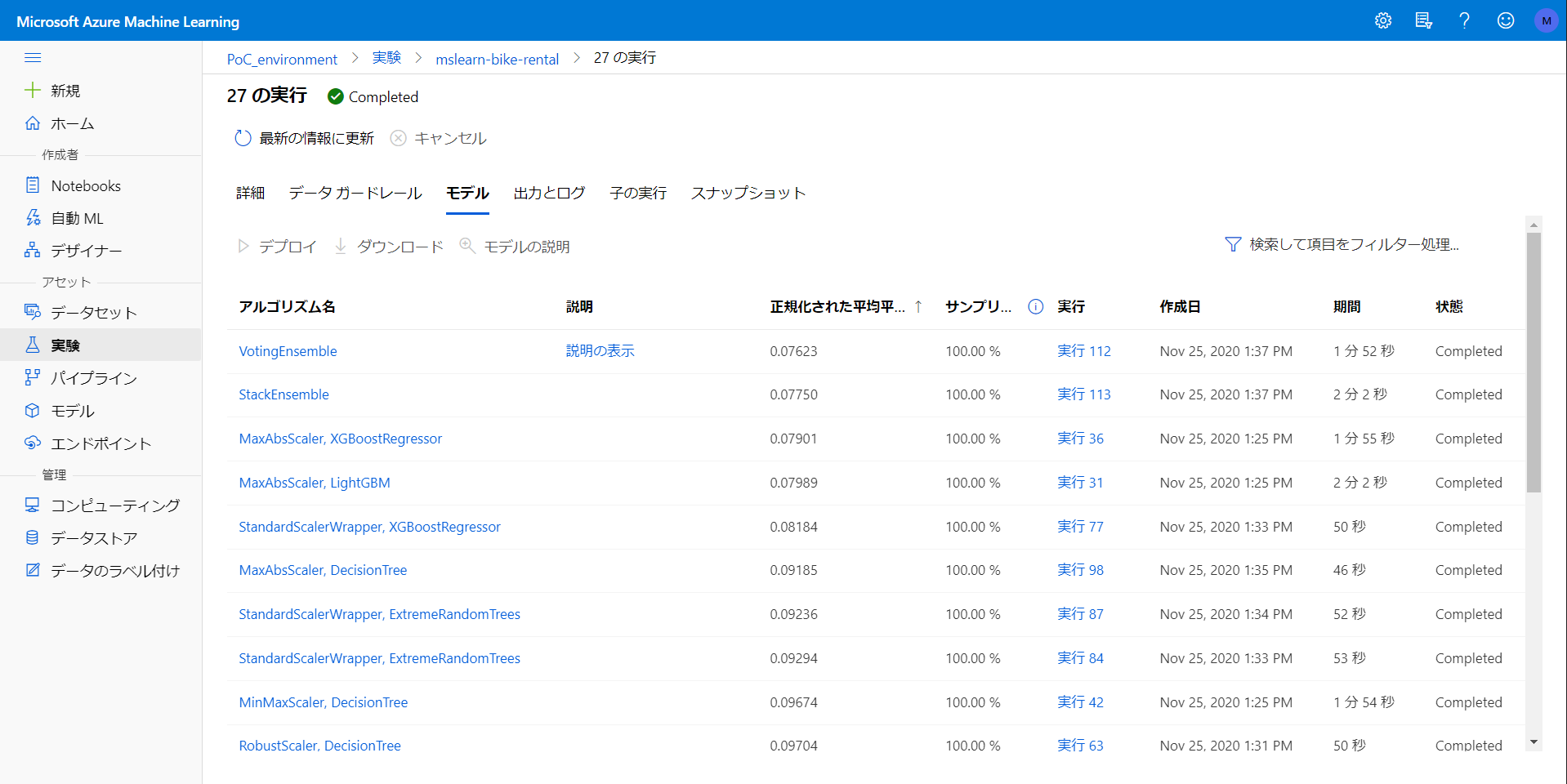
Task: Open the スナップショット tab
Action: click(748, 193)
